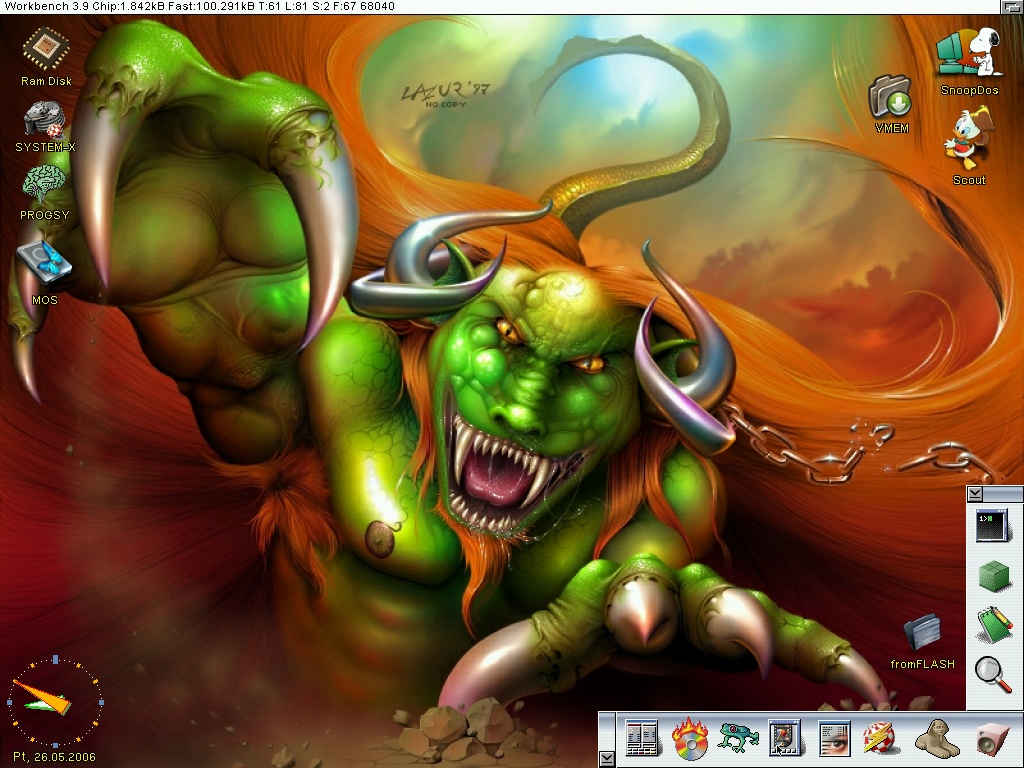The height and width of the screenshot is (768, 1024).
Task: Click the screen depth gadget in title bar
Action: [x=1012, y=7]
